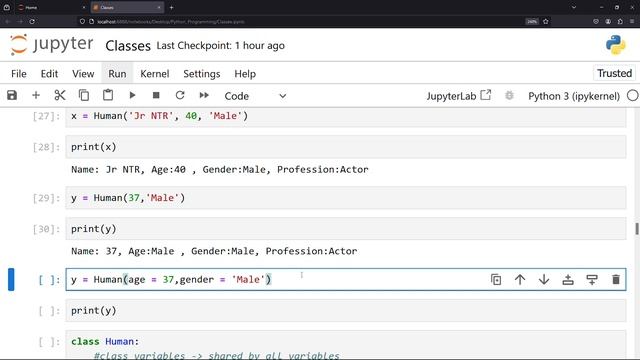Click the kernel status circle indicator

pyautogui.click(x=632, y=96)
